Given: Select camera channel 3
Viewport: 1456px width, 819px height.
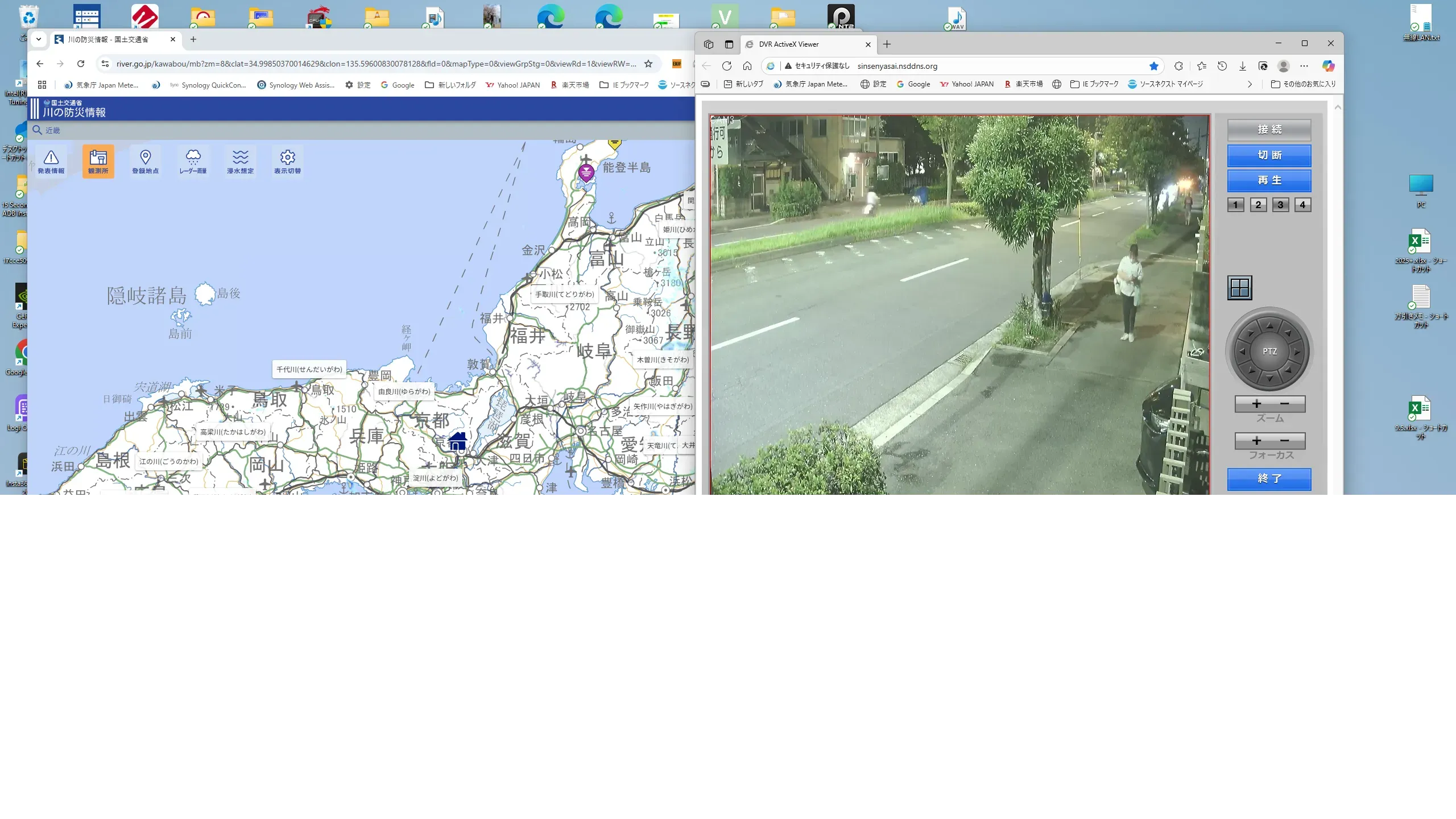Looking at the screenshot, I should coord(1280,205).
